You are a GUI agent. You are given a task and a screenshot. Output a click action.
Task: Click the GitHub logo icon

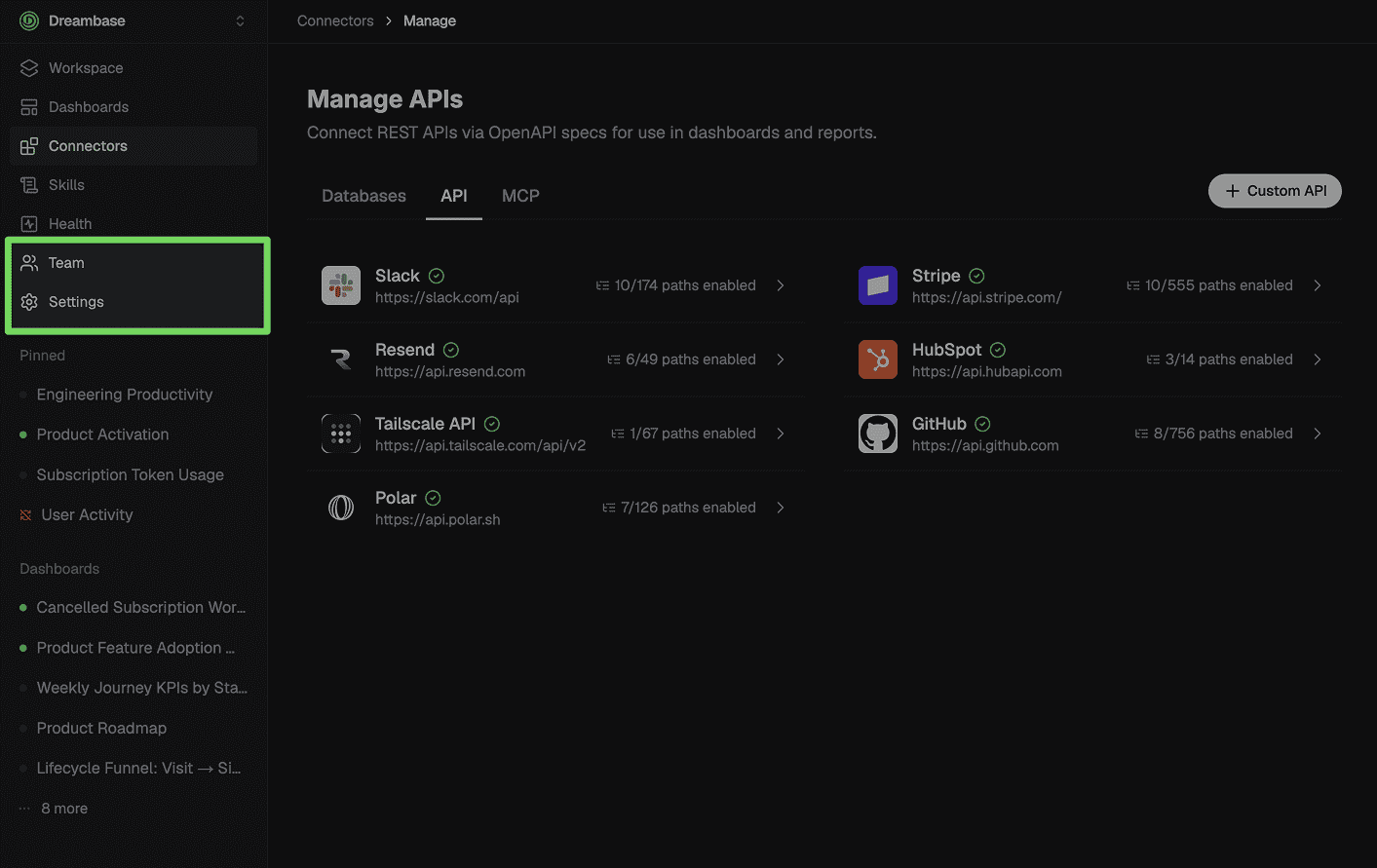(878, 434)
